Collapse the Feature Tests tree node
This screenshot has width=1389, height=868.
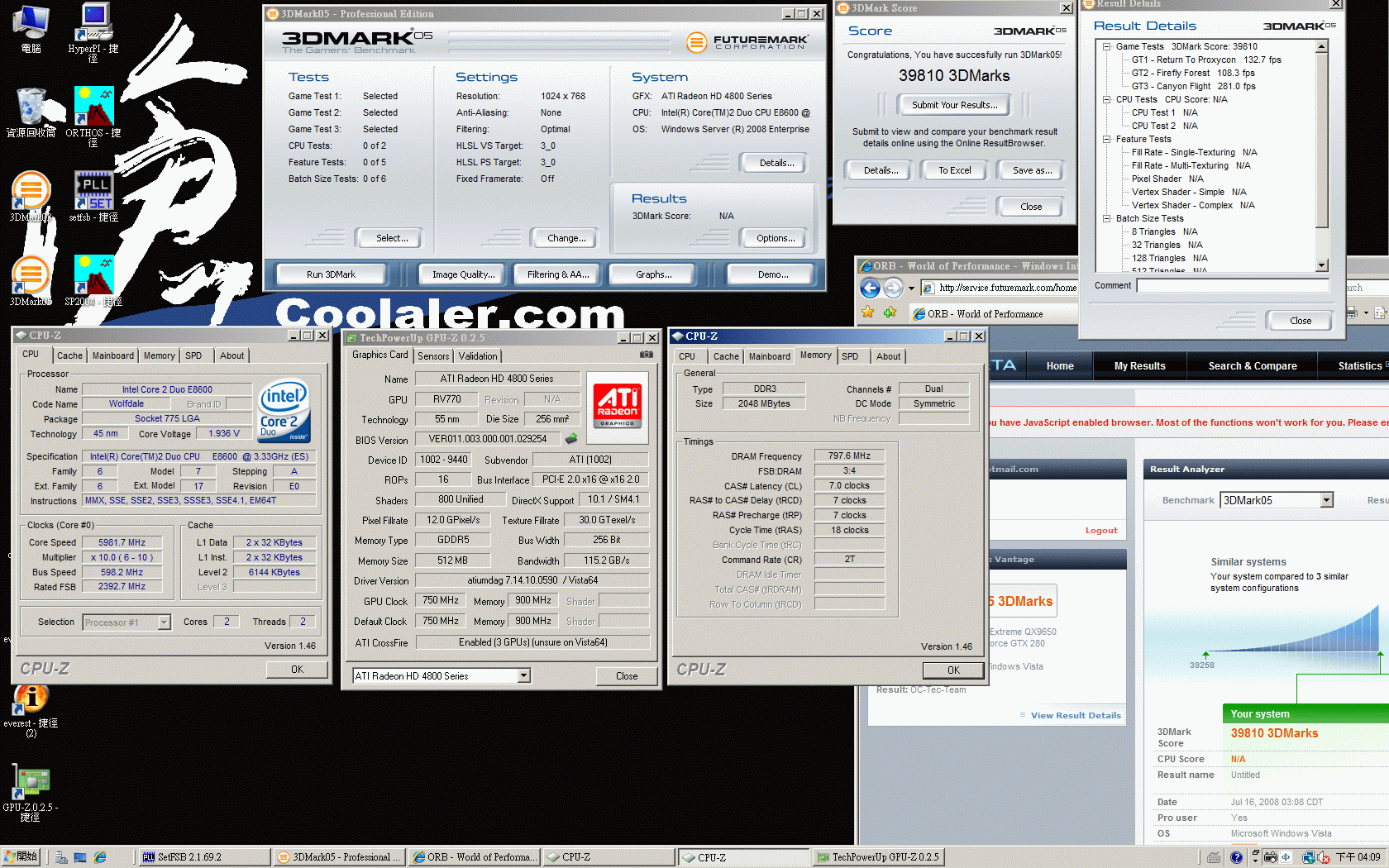click(1107, 139)
